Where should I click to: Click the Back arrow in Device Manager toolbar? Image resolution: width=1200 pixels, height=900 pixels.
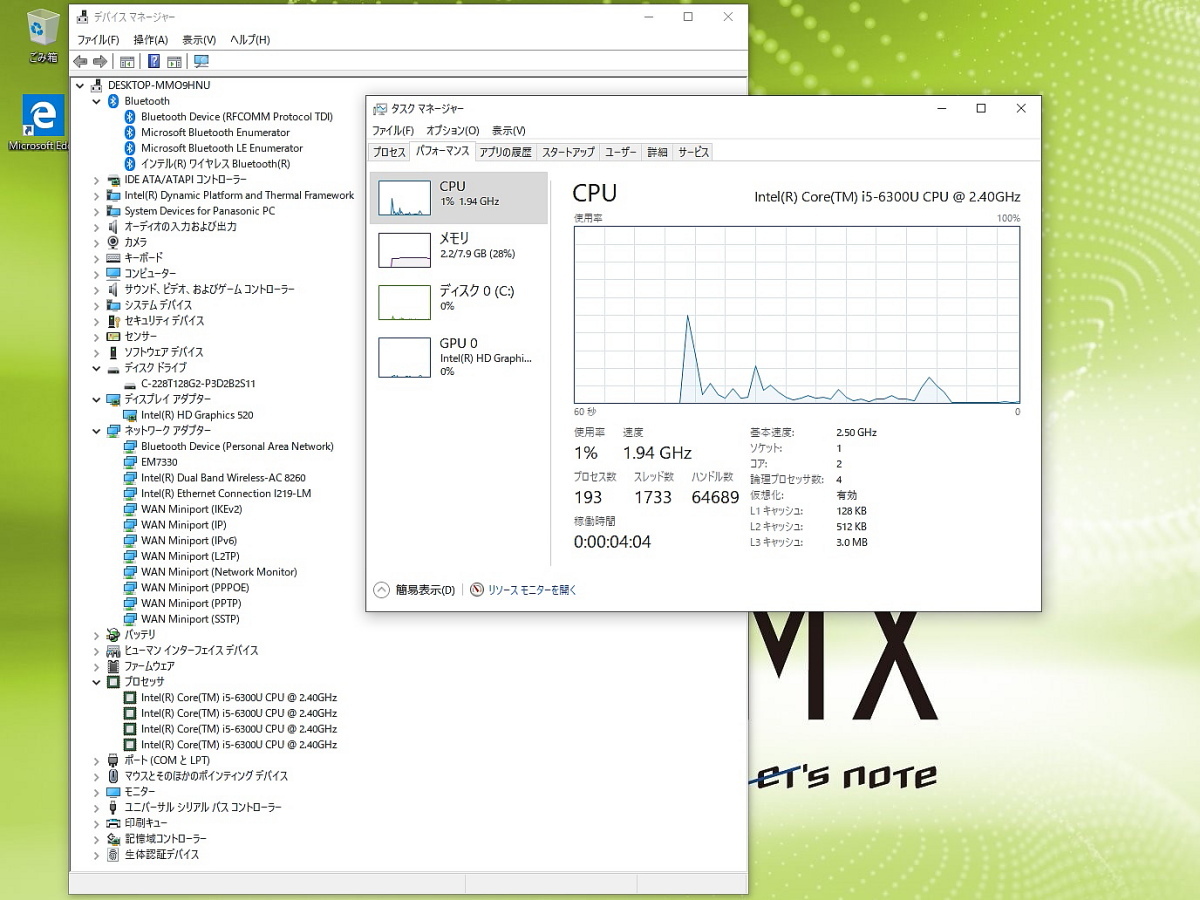coord(80,62)
